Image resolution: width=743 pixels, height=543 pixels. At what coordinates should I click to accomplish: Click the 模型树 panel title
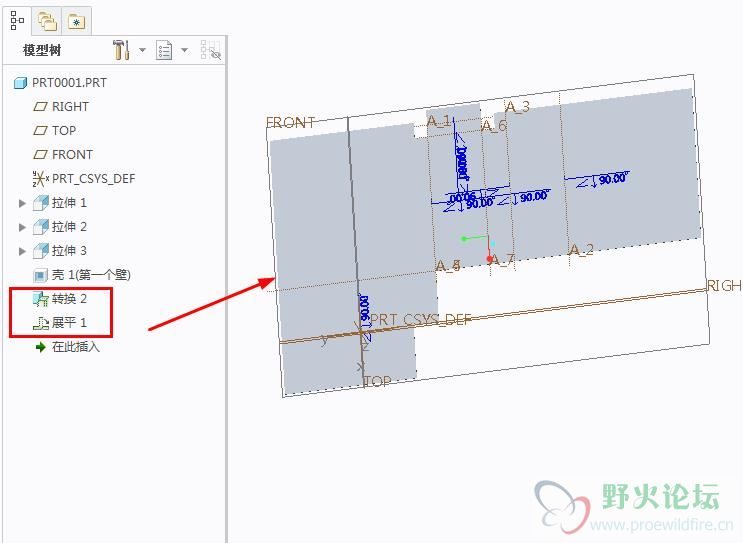click(x=42, y=50)
